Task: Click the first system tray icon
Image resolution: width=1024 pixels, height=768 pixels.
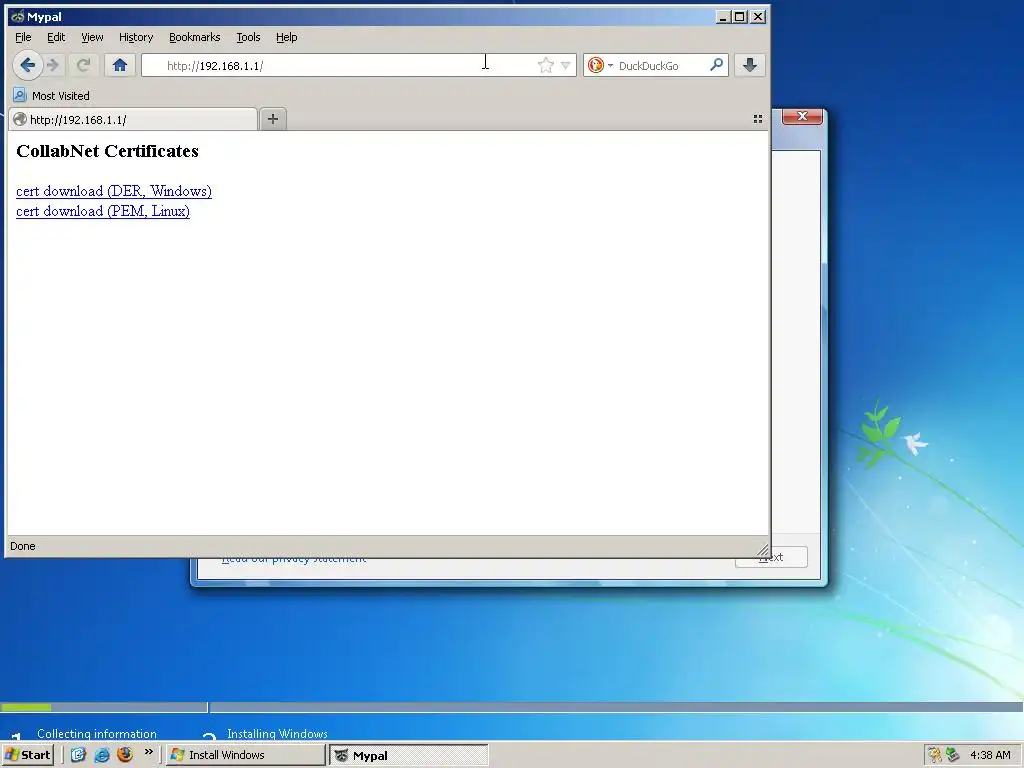Action: click(x=936, y=756)
